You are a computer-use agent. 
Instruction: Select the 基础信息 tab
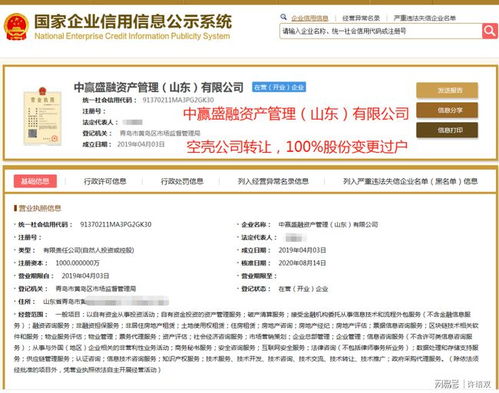point(35,181)
